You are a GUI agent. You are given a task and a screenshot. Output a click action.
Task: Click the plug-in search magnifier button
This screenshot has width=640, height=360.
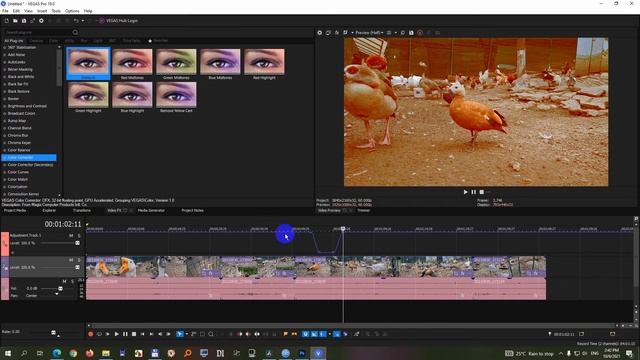[75, 32]
